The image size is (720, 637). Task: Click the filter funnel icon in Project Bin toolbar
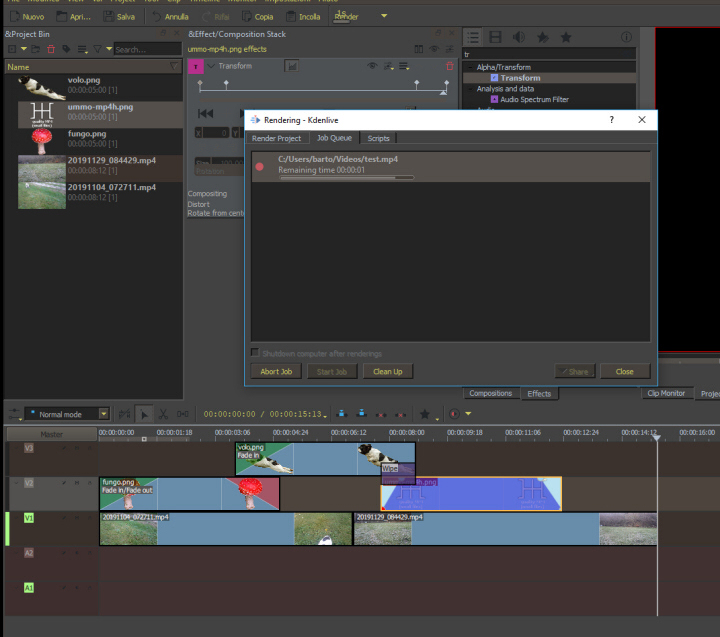click(97, 49)
